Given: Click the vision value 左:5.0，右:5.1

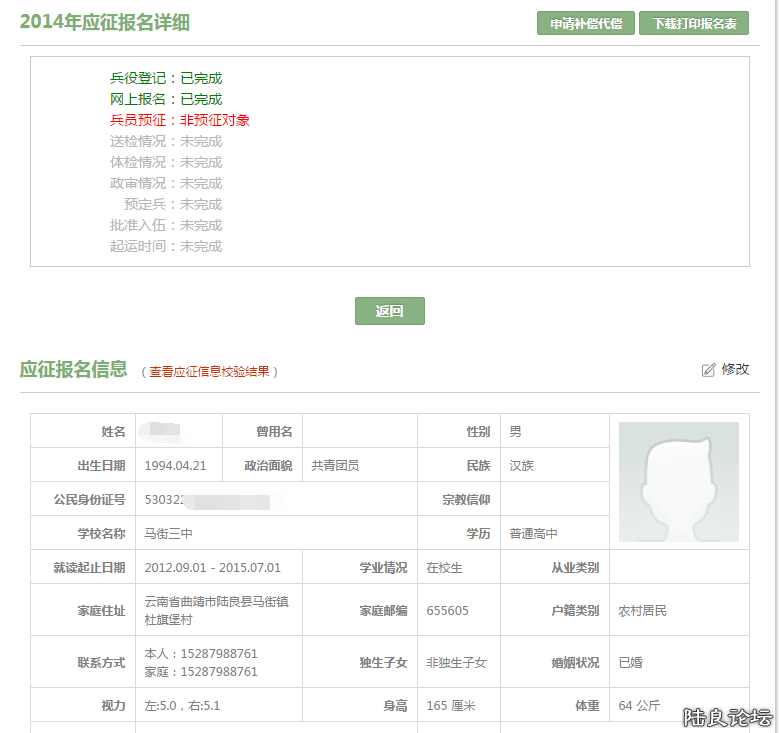Looking at the screenshot, I should point(182,706).
